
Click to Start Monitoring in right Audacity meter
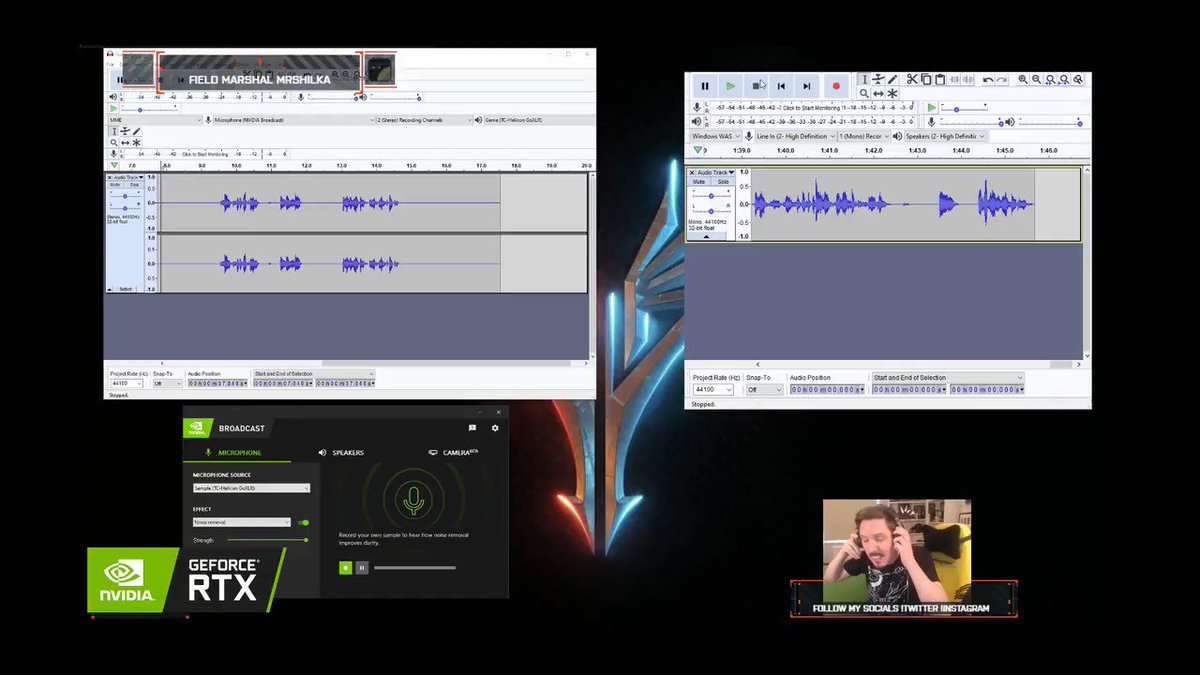[x=813, y=107]
